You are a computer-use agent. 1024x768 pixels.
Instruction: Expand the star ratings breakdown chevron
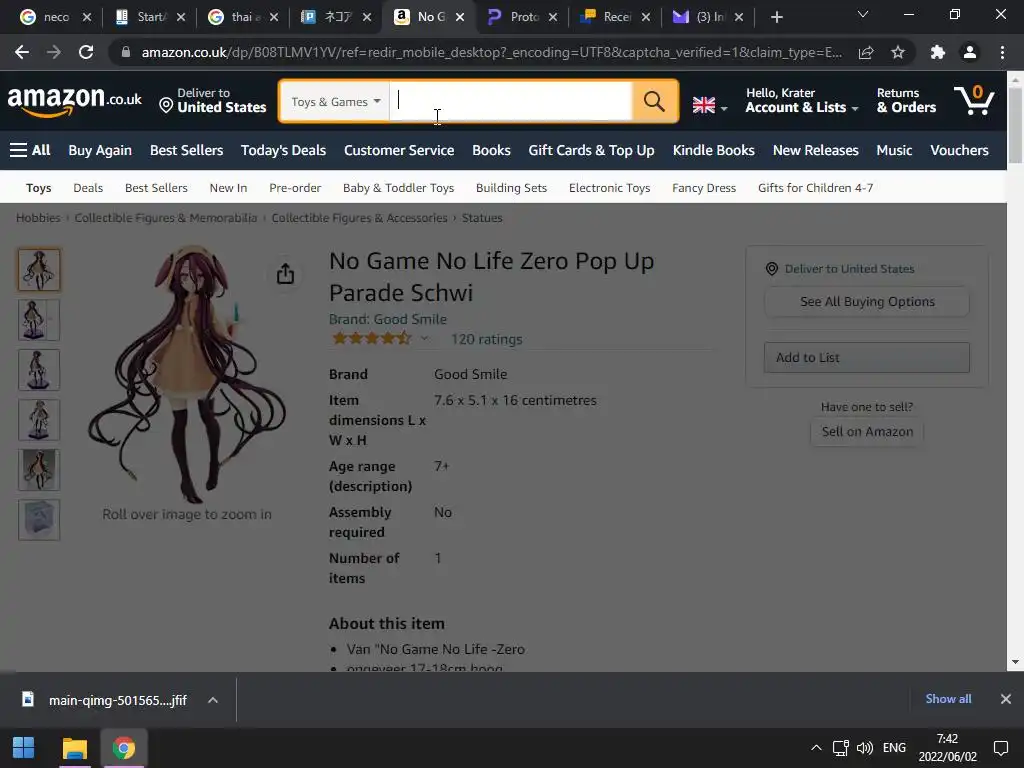pos(424,338)
